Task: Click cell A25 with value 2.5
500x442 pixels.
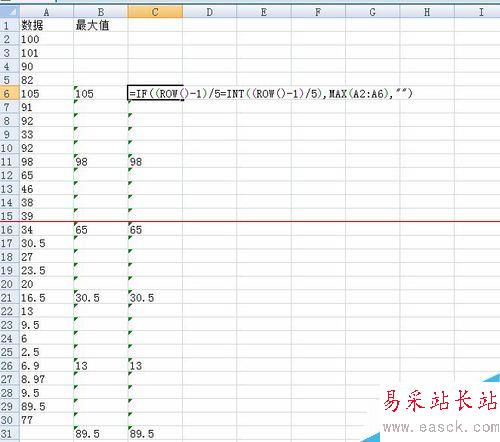Action: (47, 352)
